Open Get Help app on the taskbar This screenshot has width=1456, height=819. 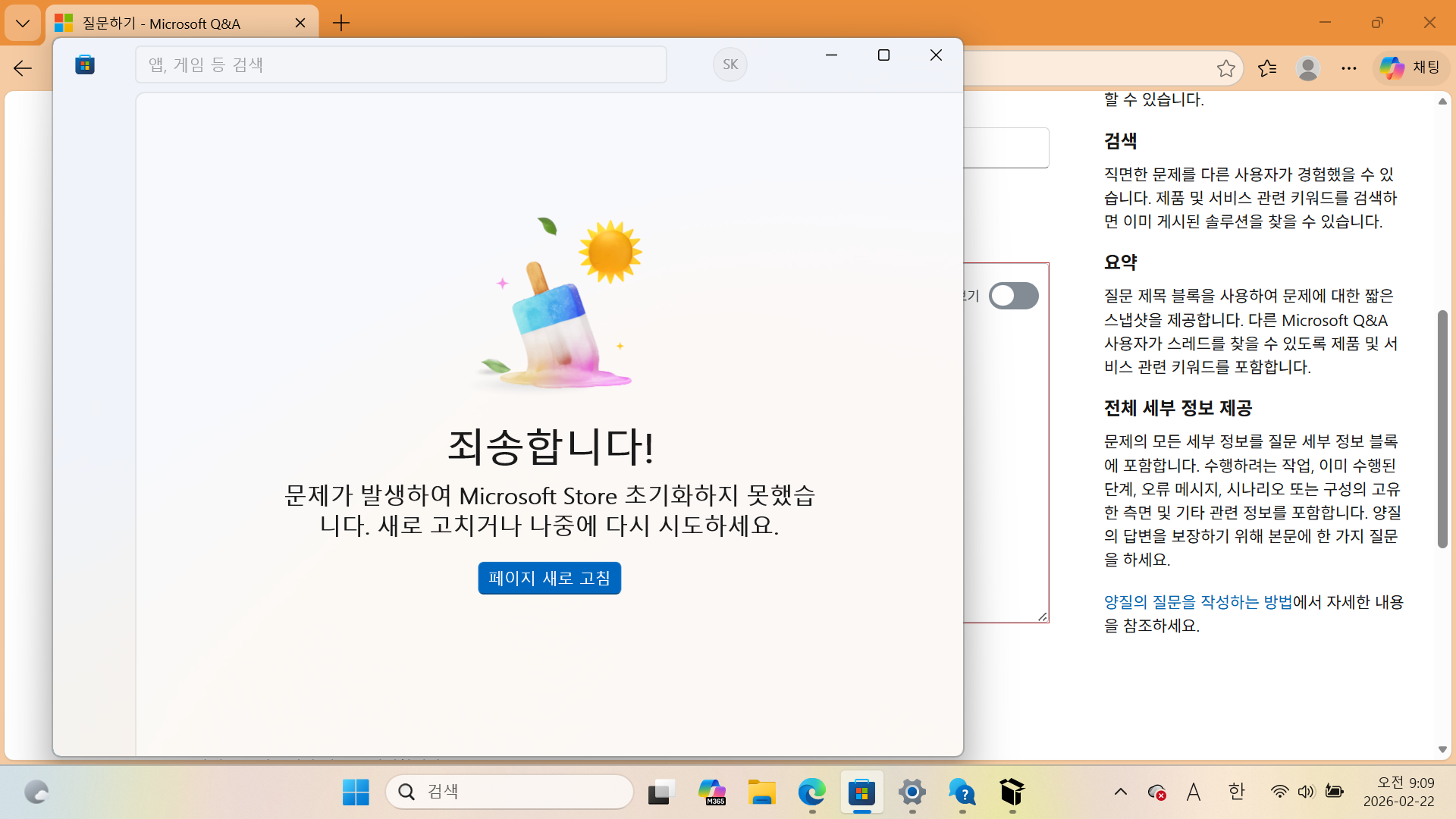[x=962, y=792]
